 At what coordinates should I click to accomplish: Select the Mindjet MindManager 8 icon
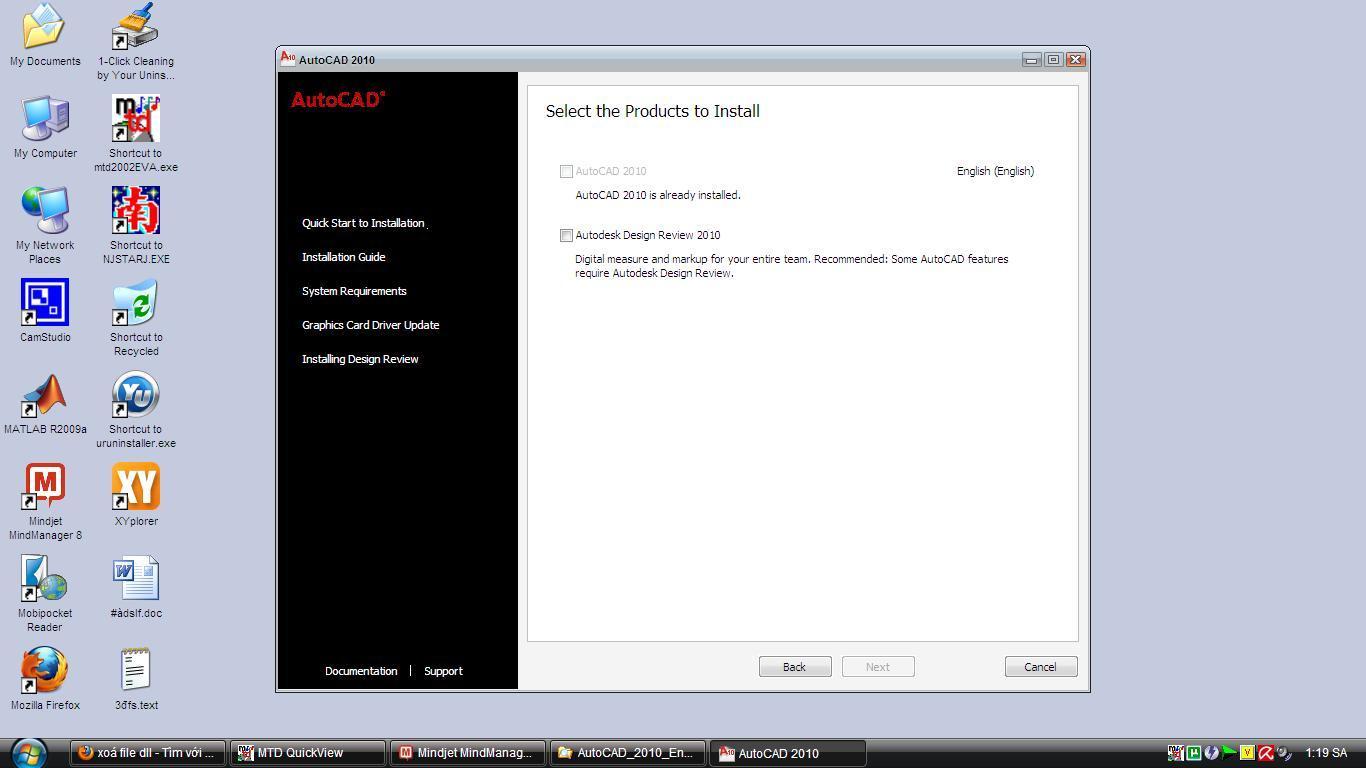[45, 486]
